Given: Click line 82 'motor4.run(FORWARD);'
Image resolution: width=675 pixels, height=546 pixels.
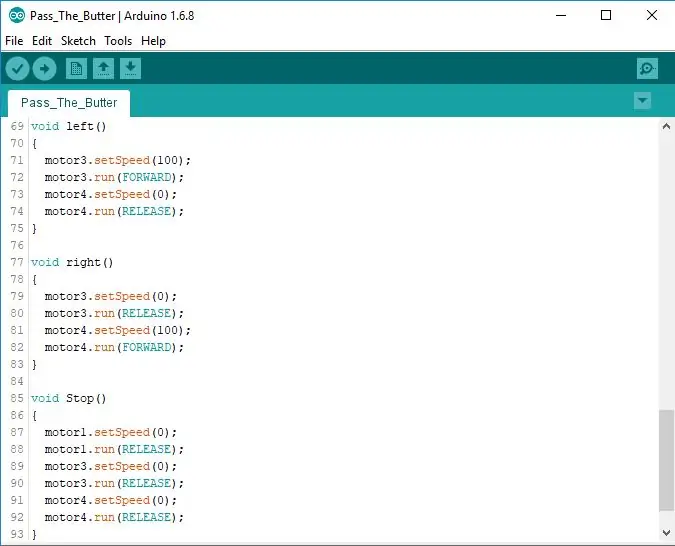Looking at the screenshot, I should click(x=114, y=347).
